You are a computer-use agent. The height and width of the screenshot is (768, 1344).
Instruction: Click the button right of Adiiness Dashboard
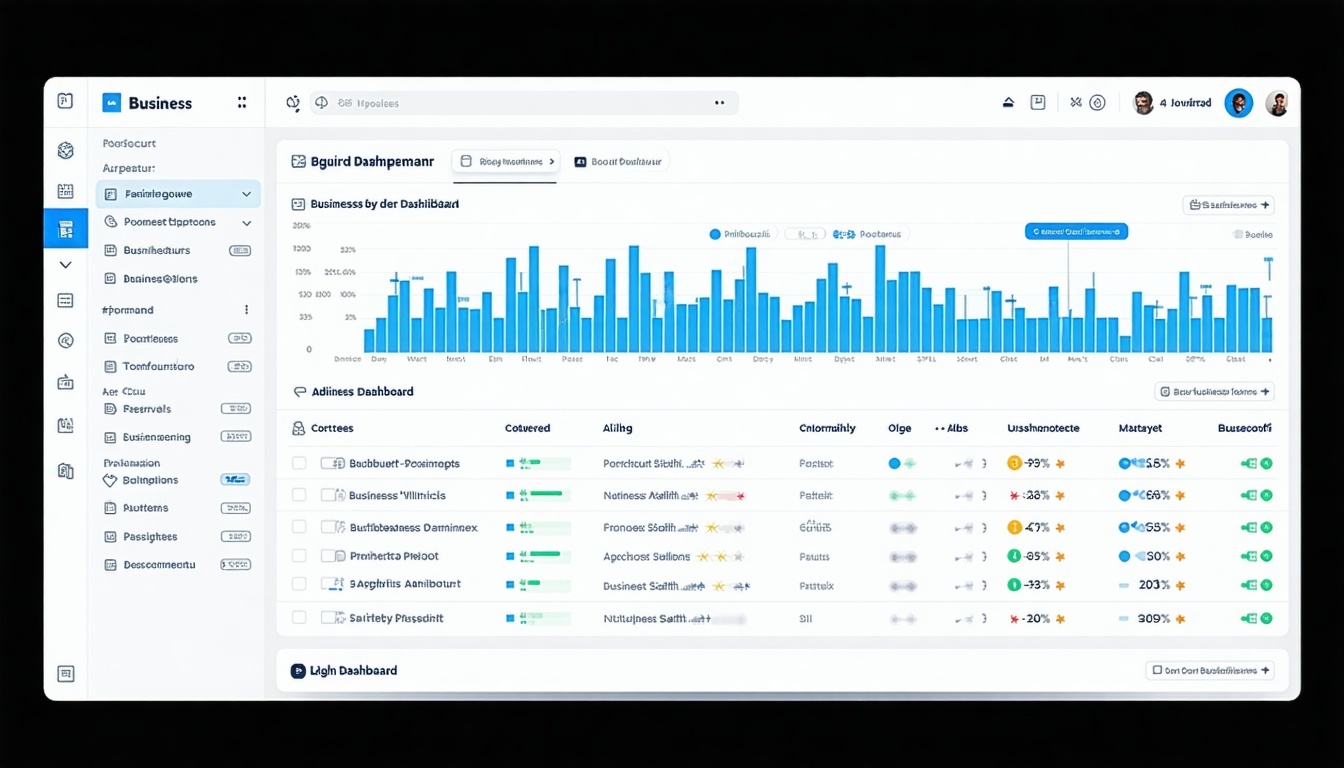pyautogui.click(x=1214, y=392)
